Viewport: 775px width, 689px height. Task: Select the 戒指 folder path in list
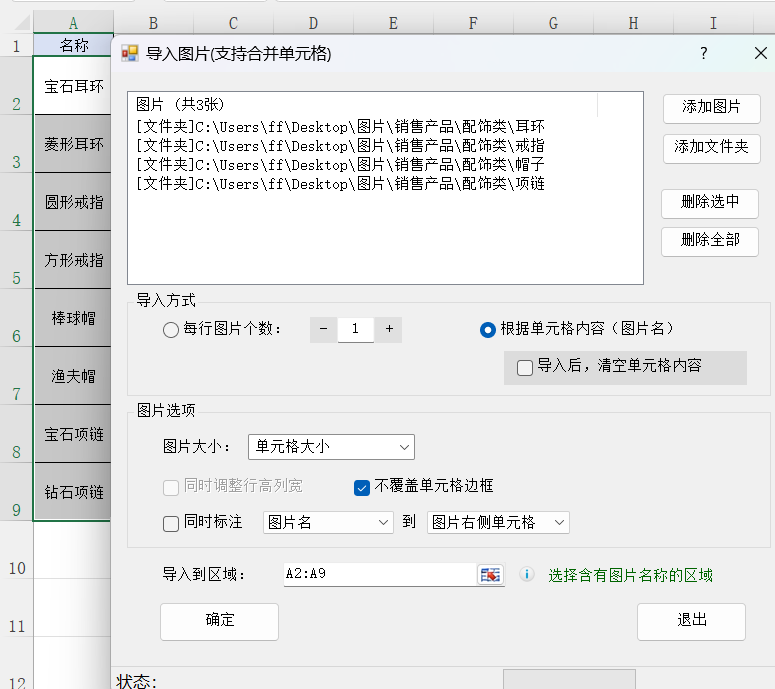point(340,146)
